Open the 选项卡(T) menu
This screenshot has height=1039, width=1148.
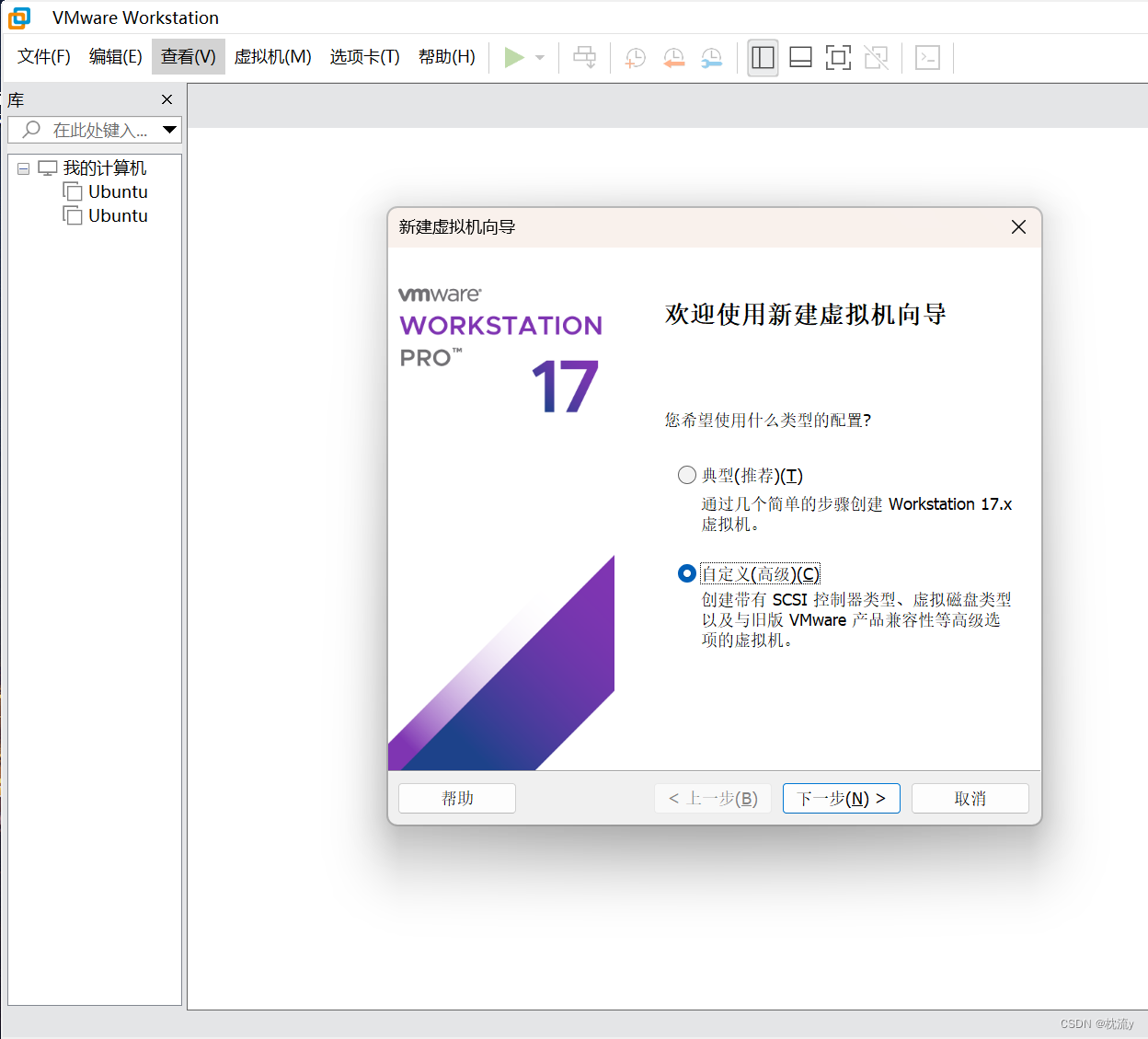[x=365, y=57]
